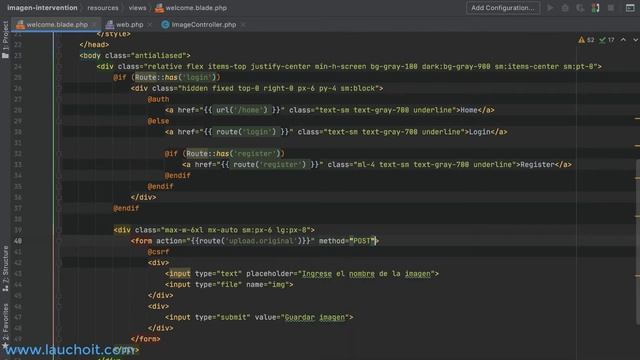Click Register anchor link text in code
This screenshot has height=360, width=640.
pos(537,164)
